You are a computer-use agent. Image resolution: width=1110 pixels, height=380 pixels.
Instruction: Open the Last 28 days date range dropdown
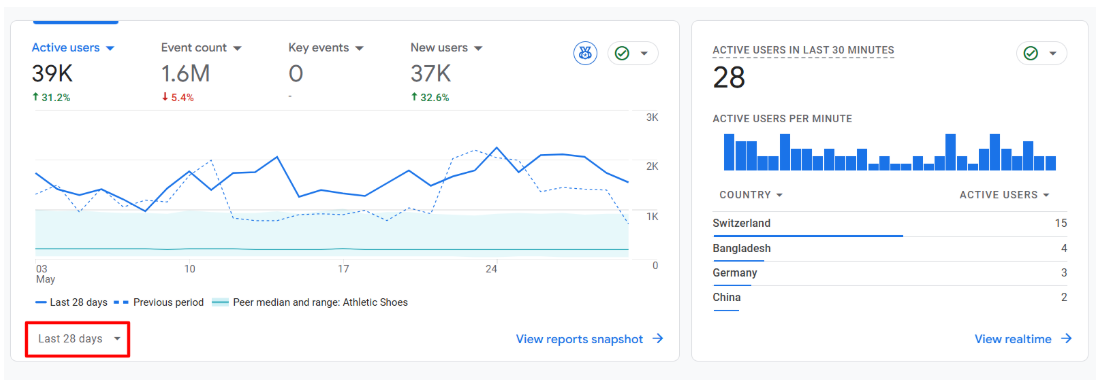[x=79, y=339]
